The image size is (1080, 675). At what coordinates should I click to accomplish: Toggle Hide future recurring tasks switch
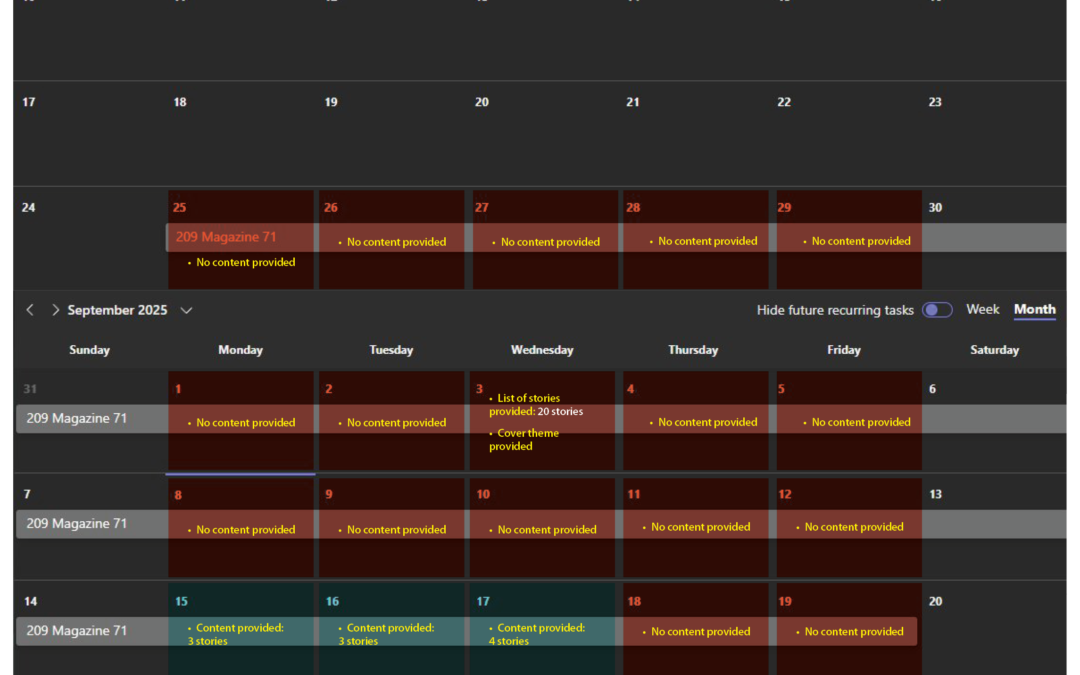click(x=937, y=310)
